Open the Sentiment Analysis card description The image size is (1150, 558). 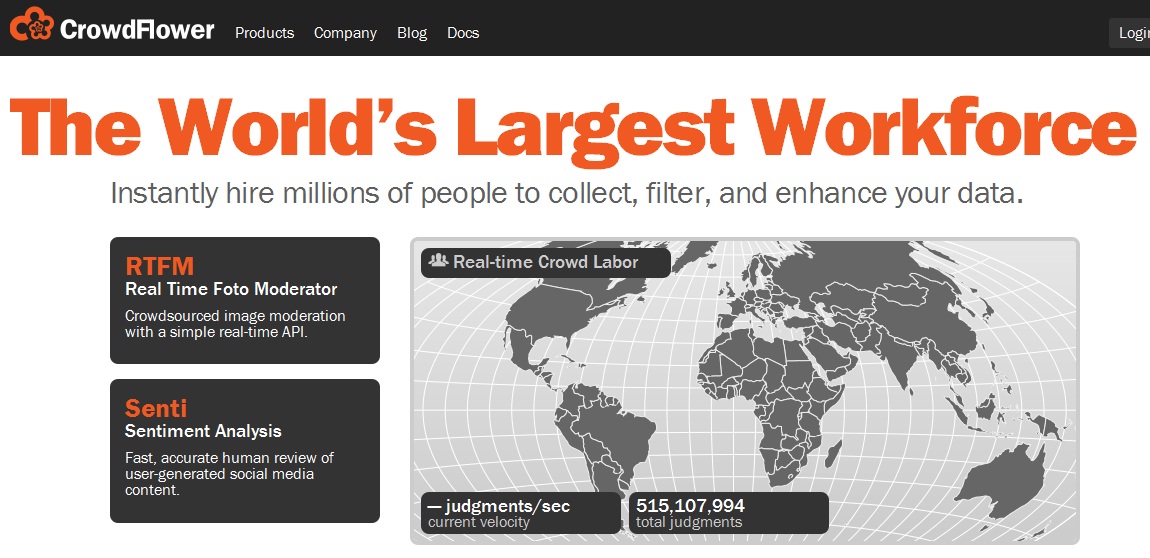click(x=229, y=474)
